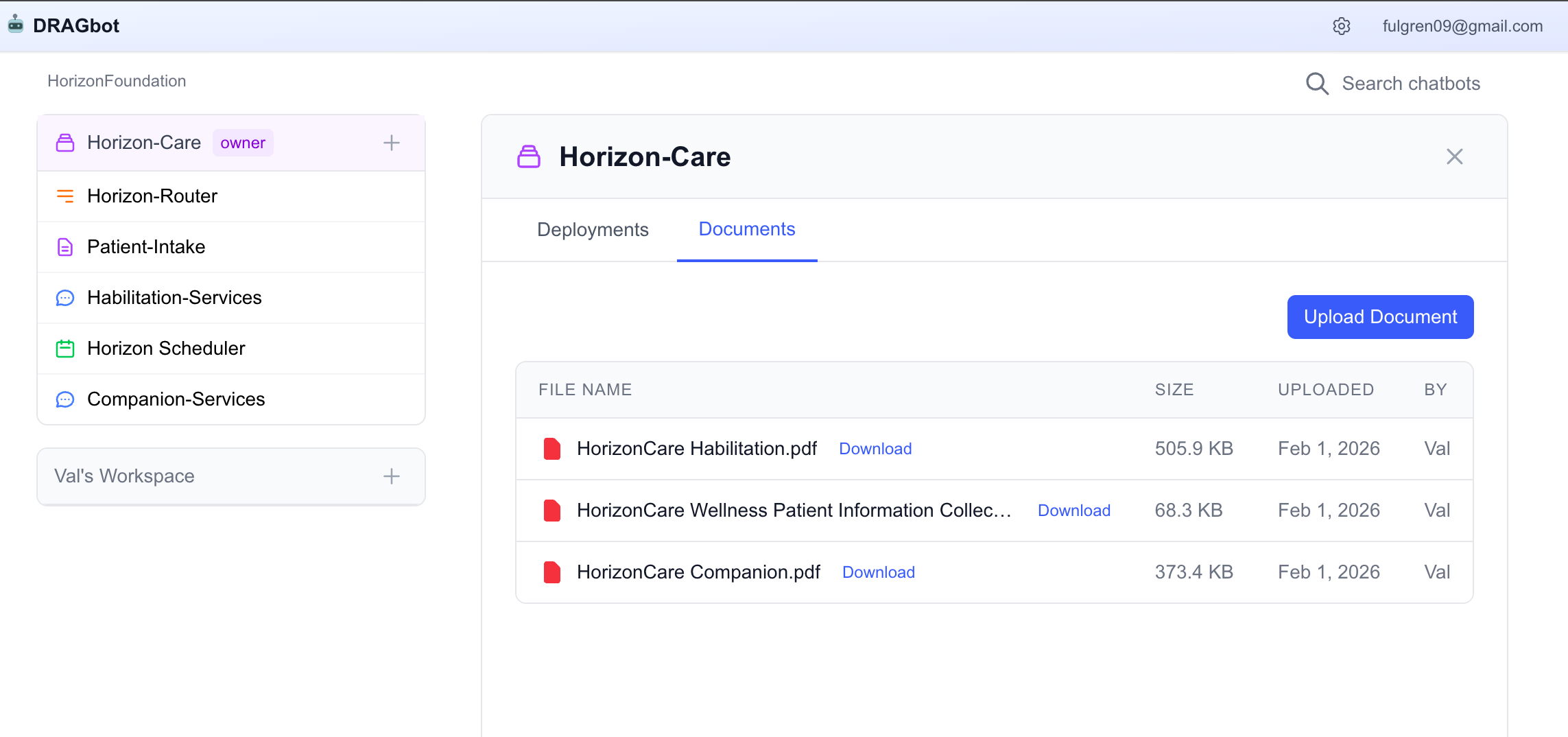Click the Upload Document button
The image size is (1568, 737).
click(x=1380, y=316)
